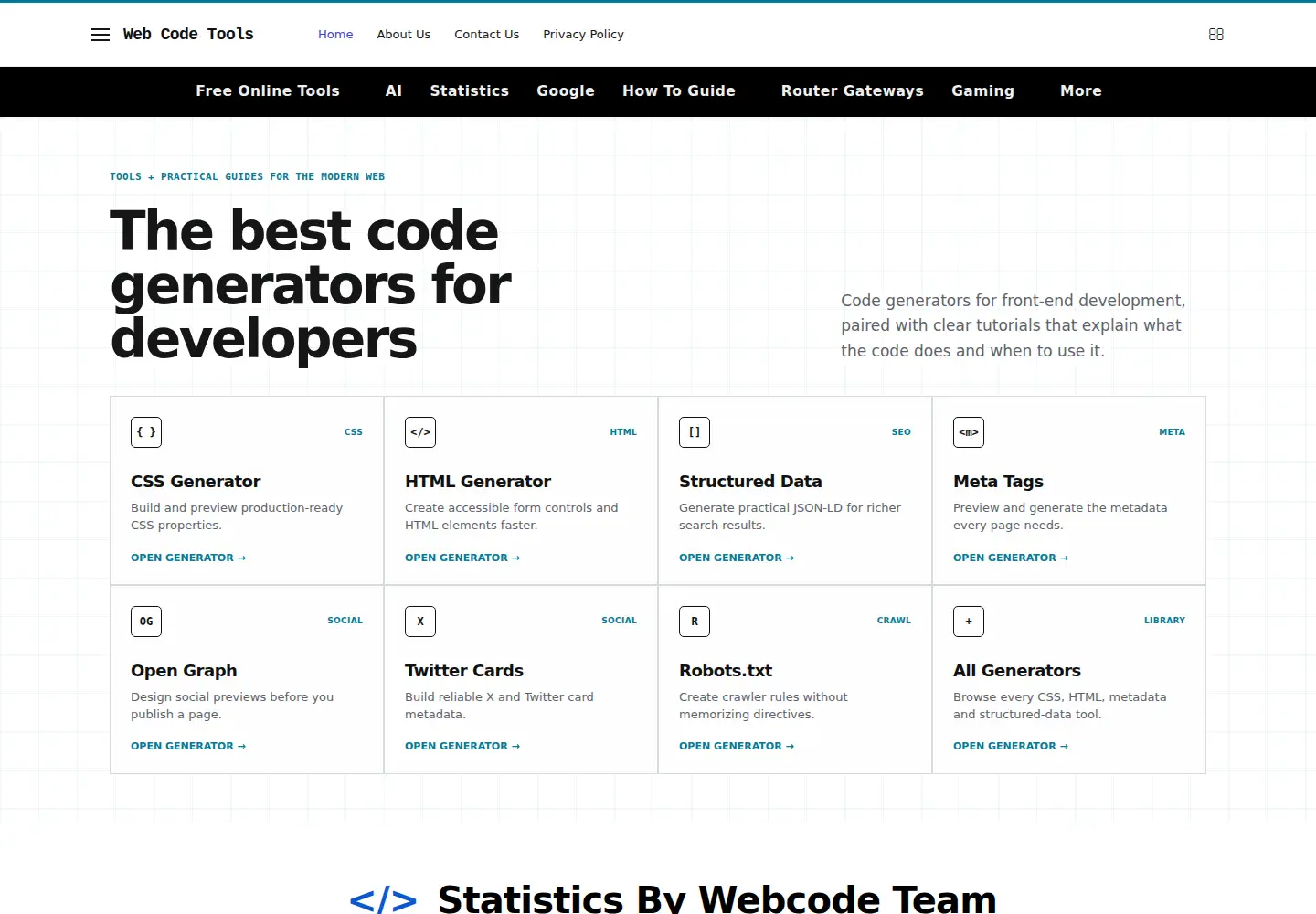Click the Structured Data card title

point(750,482)
